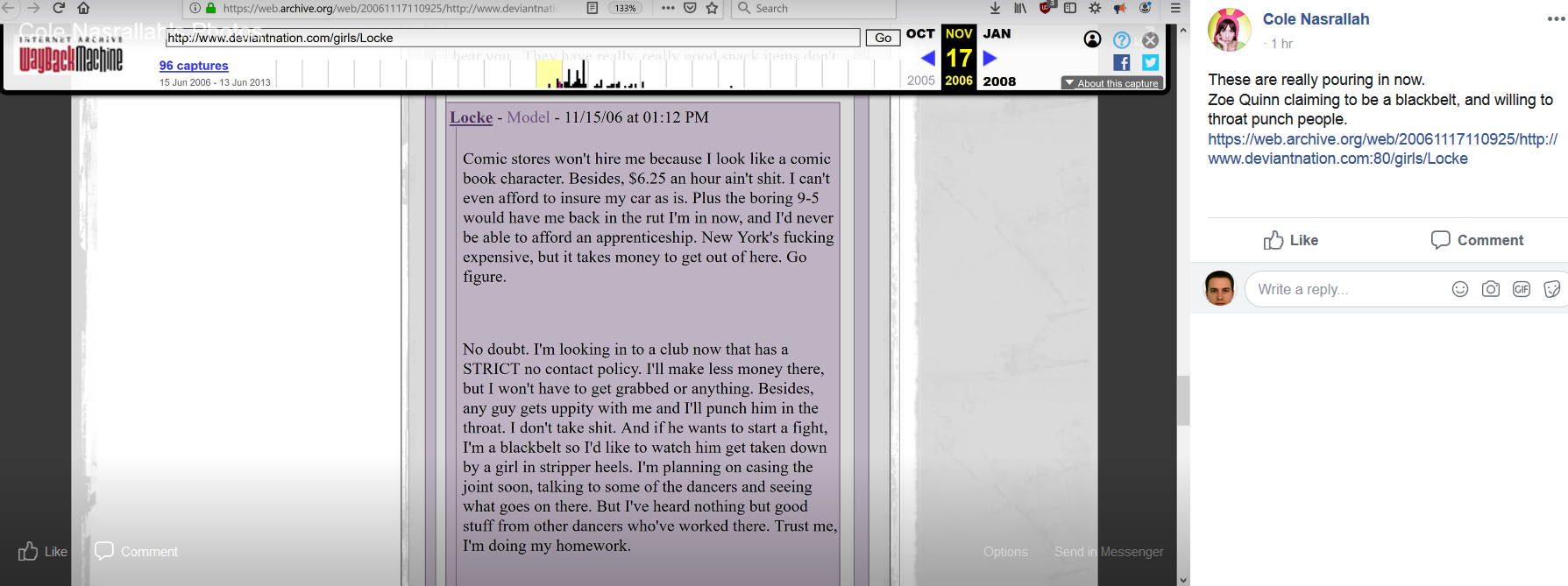This screenshot has height=586, width=1568.
Task: Reload the page with the refresh icon
Action: tap(59, 8)
